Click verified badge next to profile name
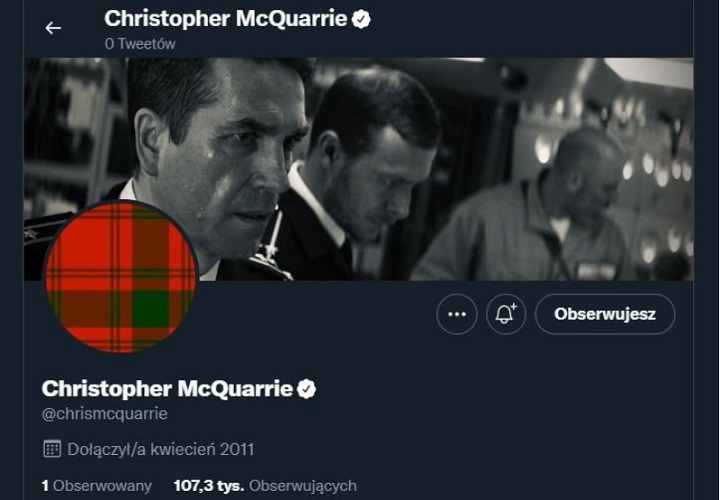 [307, 388]
